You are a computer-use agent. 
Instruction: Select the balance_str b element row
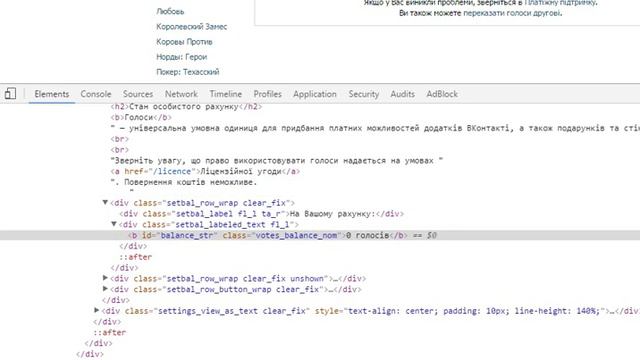click(x=320, y=235)
